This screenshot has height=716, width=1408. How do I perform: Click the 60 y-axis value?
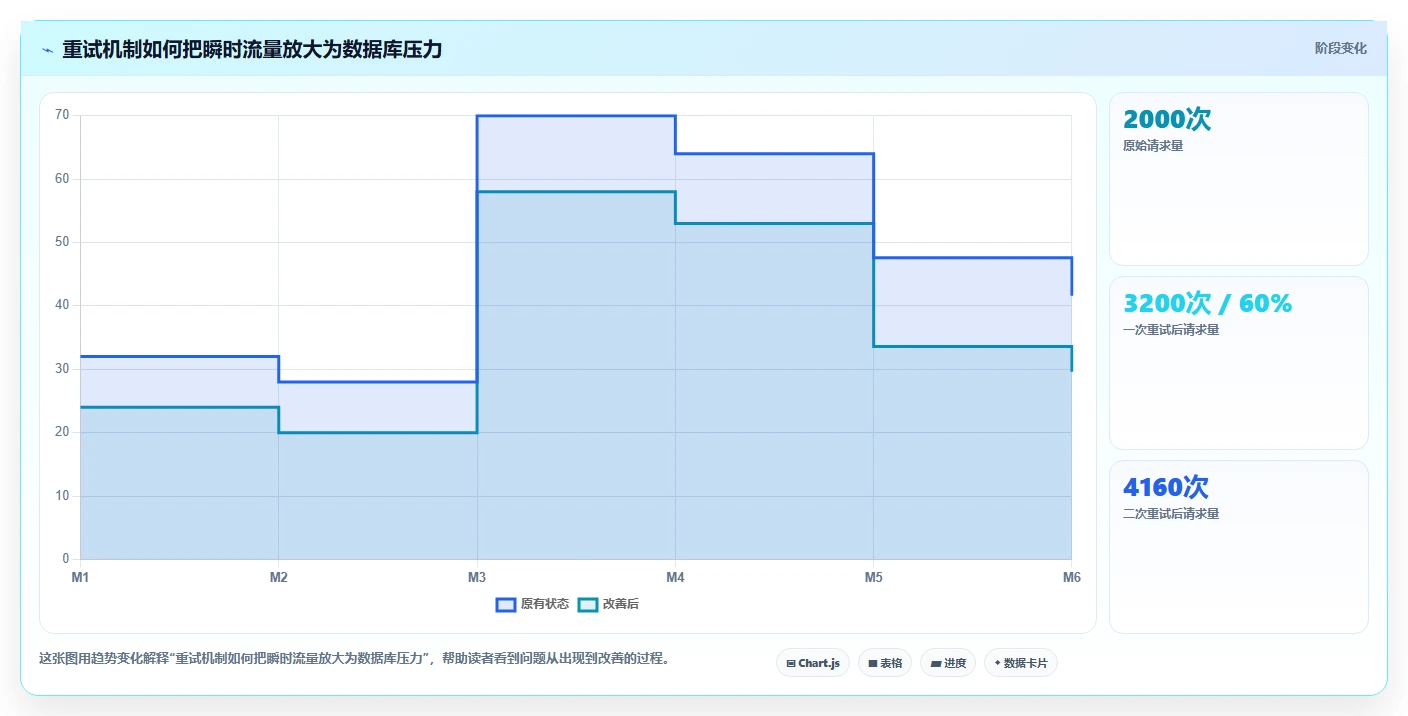pos(62,179)
